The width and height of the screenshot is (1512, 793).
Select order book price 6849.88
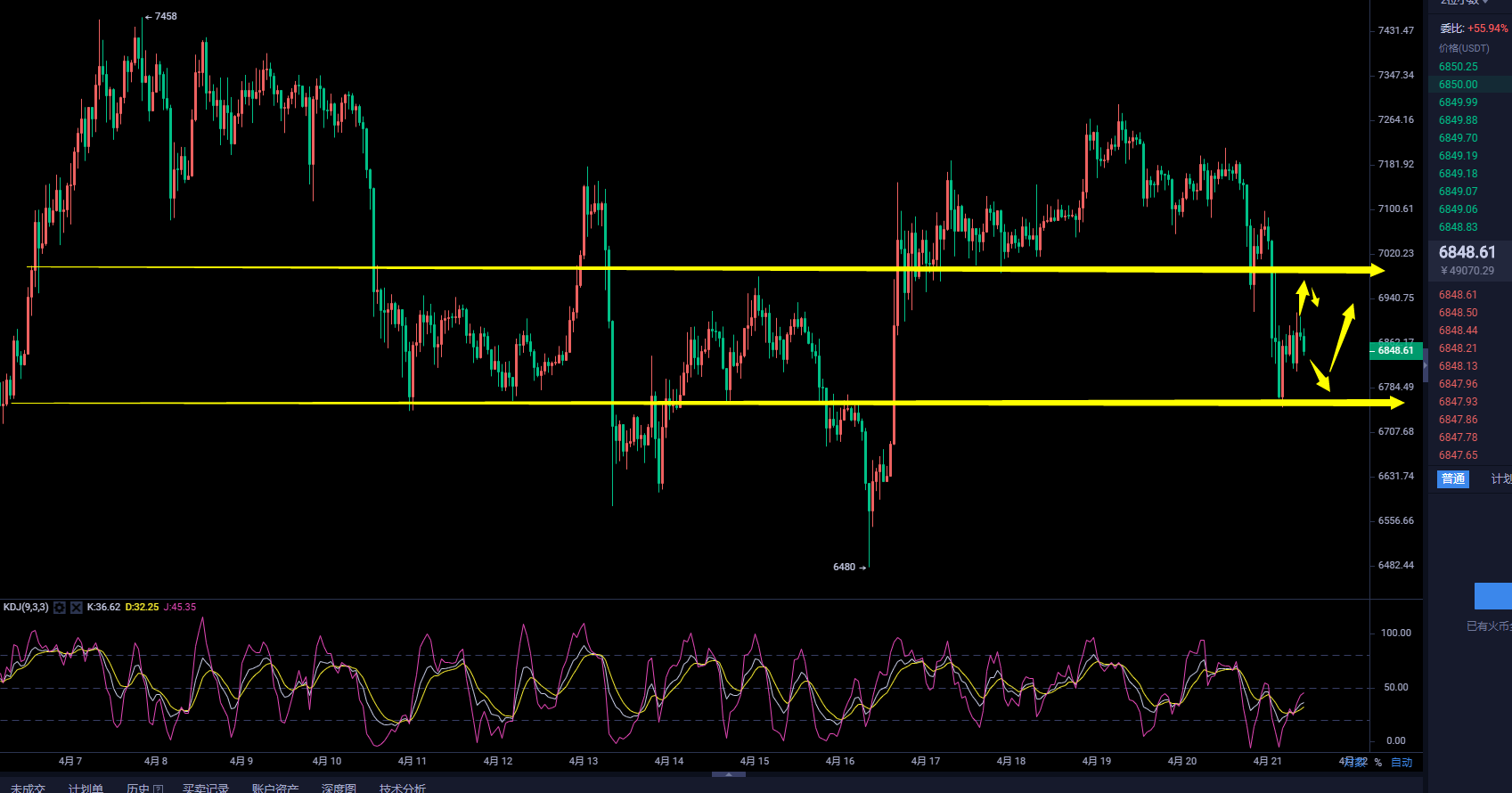point(1459,120)
